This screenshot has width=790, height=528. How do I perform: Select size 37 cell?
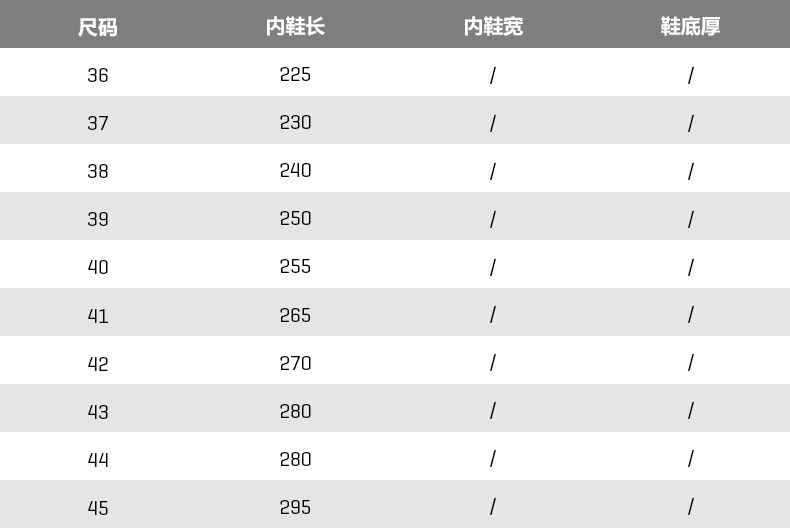(x=98, y=123)
